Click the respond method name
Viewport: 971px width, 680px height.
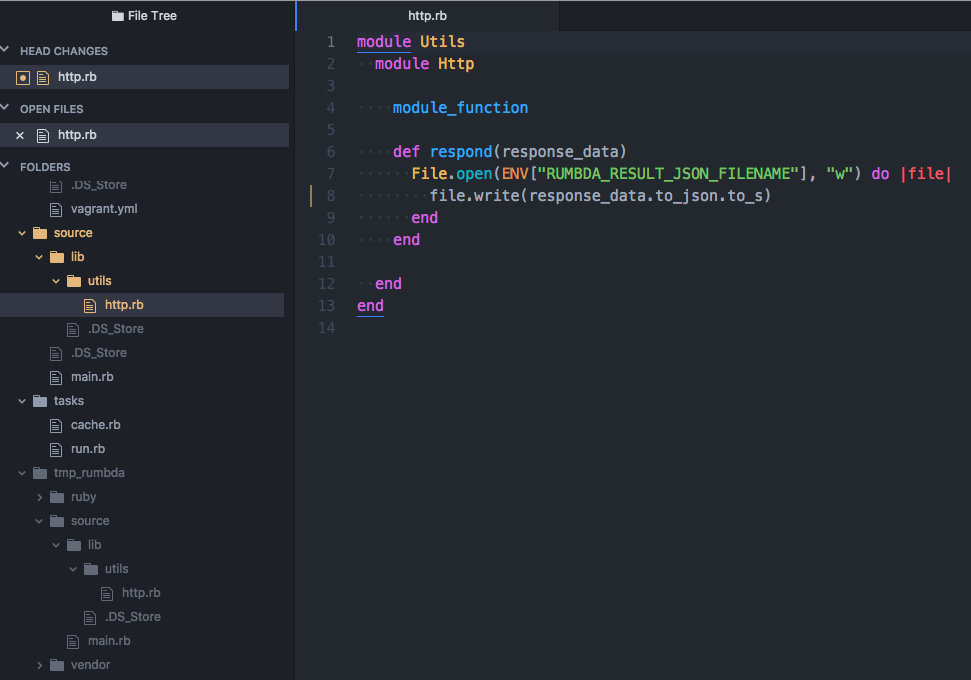click(461, 152)
